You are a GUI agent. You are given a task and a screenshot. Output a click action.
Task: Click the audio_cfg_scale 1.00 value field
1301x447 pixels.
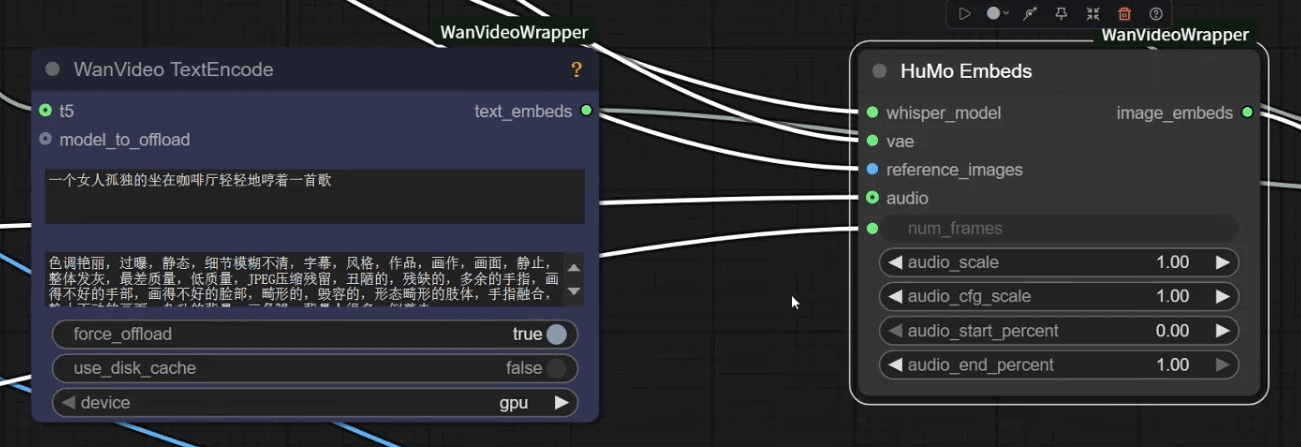click(x=1173, y=296)
